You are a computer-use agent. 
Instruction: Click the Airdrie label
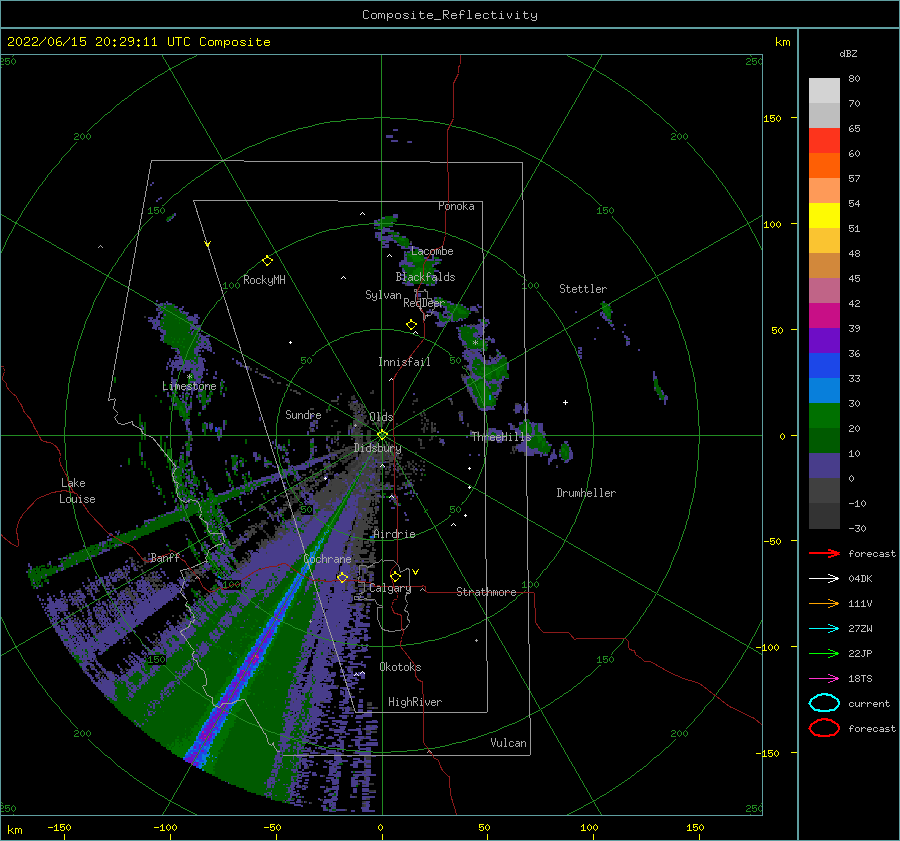tap(394, 534)
